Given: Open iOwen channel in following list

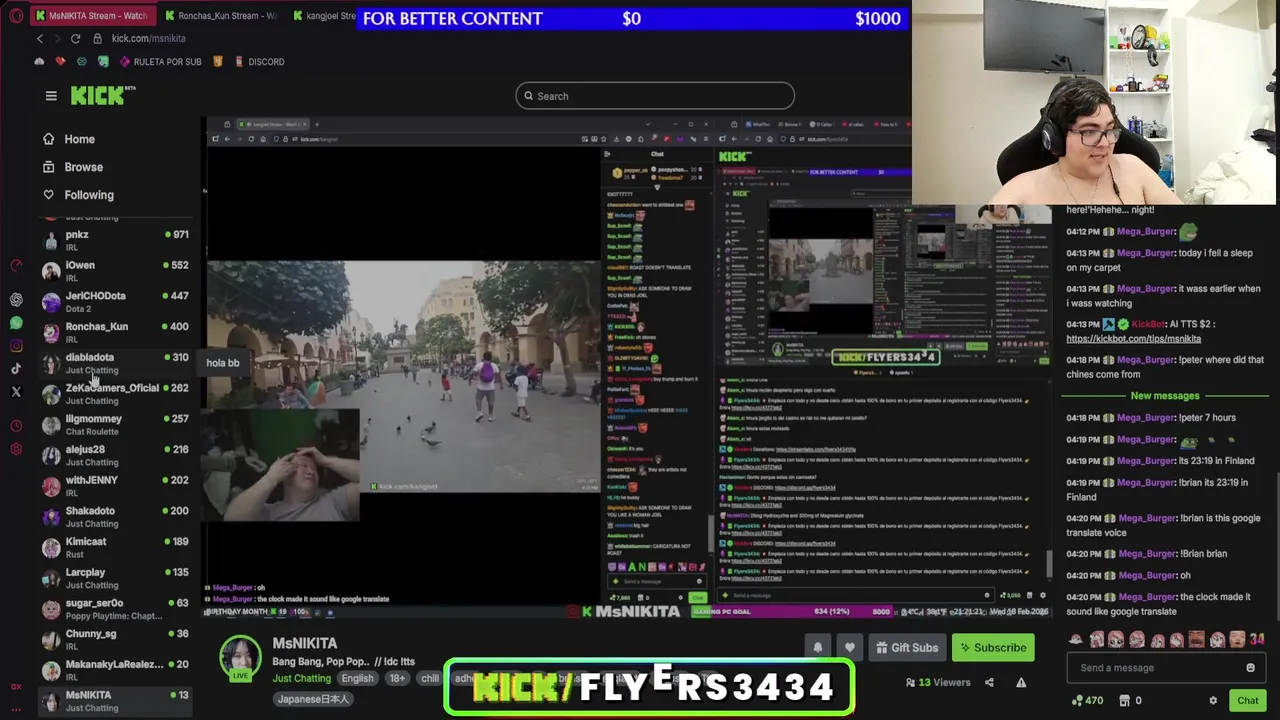Looking at the screenshot, I should (x=115, y=271).
